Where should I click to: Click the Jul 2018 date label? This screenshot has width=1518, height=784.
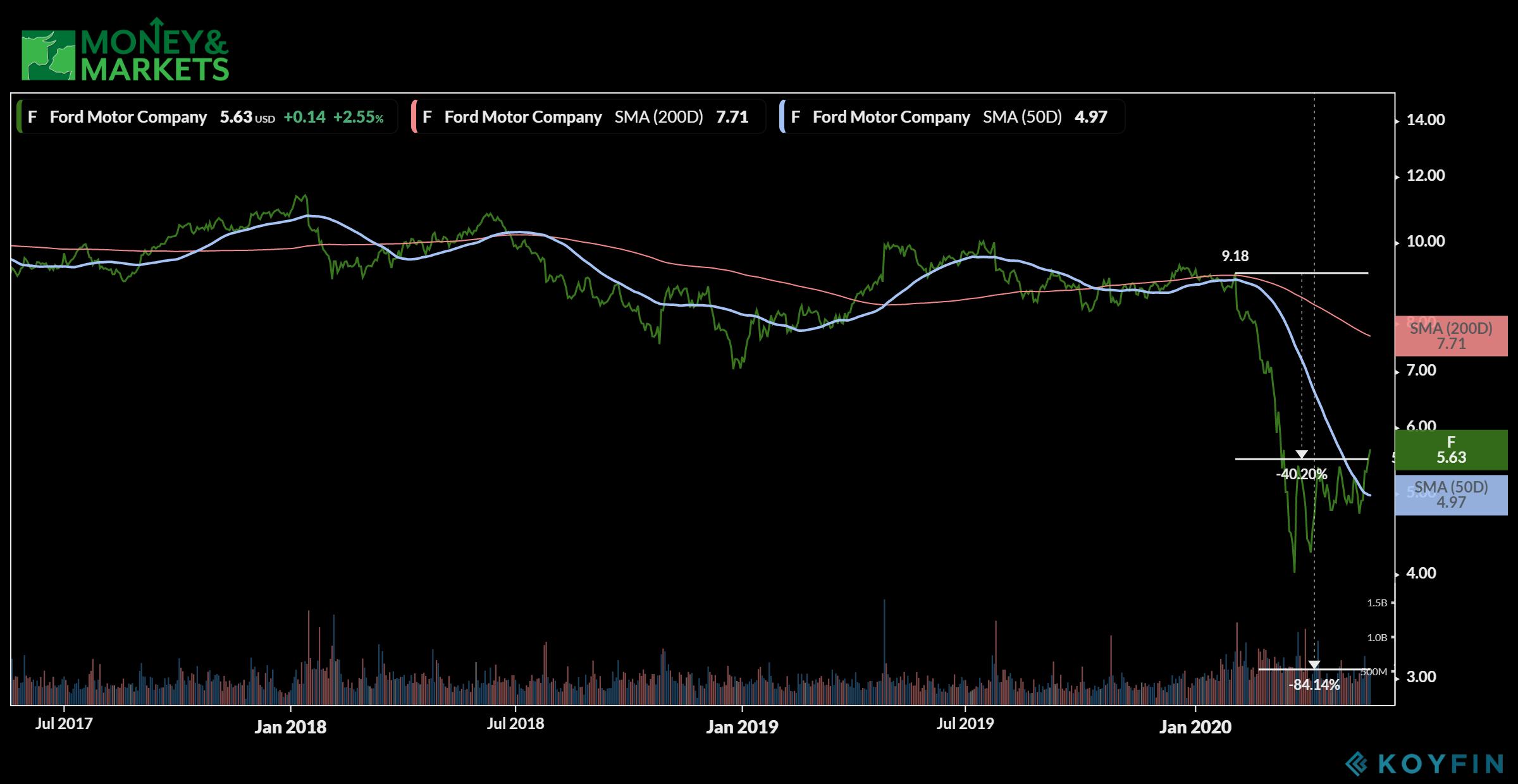click(x=515, y=723)
